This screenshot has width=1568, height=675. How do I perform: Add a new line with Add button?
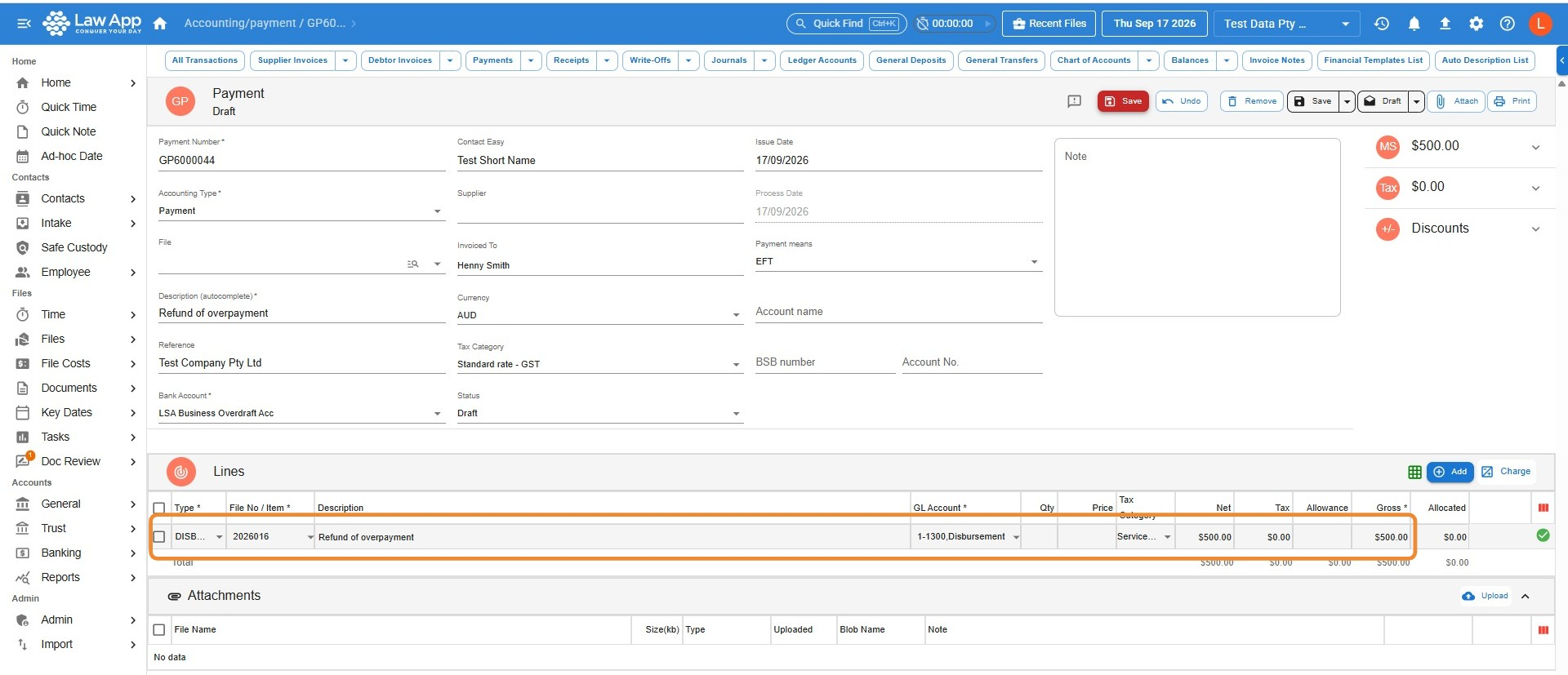(1450, 472)
